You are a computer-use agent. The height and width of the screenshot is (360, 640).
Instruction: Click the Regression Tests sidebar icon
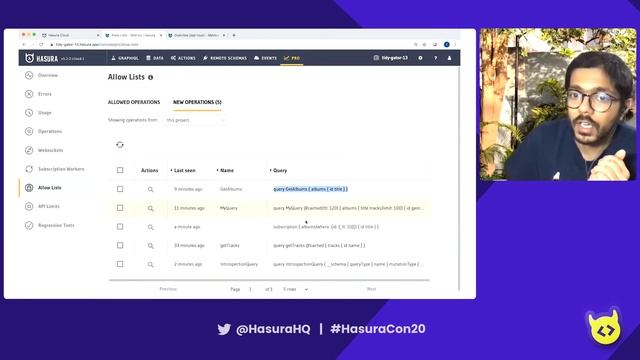click(29, 225)
